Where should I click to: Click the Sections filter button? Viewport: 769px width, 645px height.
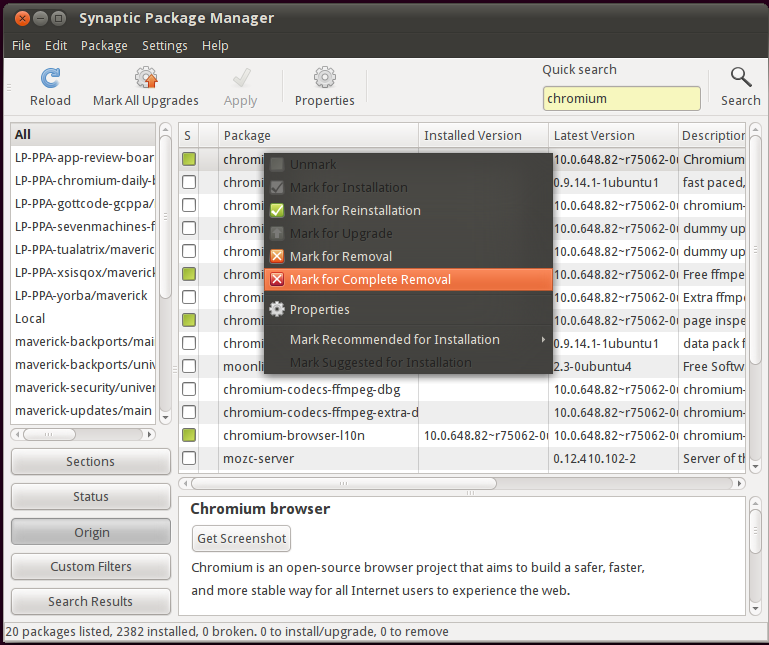click(x=91, y=462)
